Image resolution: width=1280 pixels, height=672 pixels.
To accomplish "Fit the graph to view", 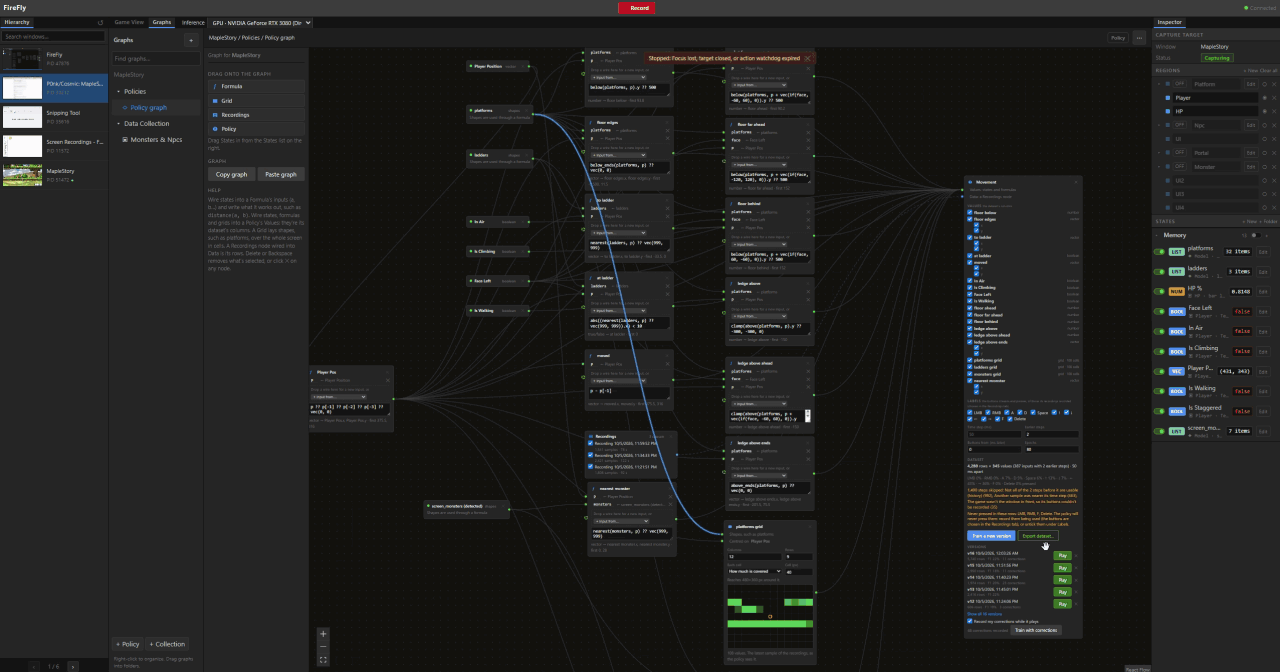I will 323,660.
